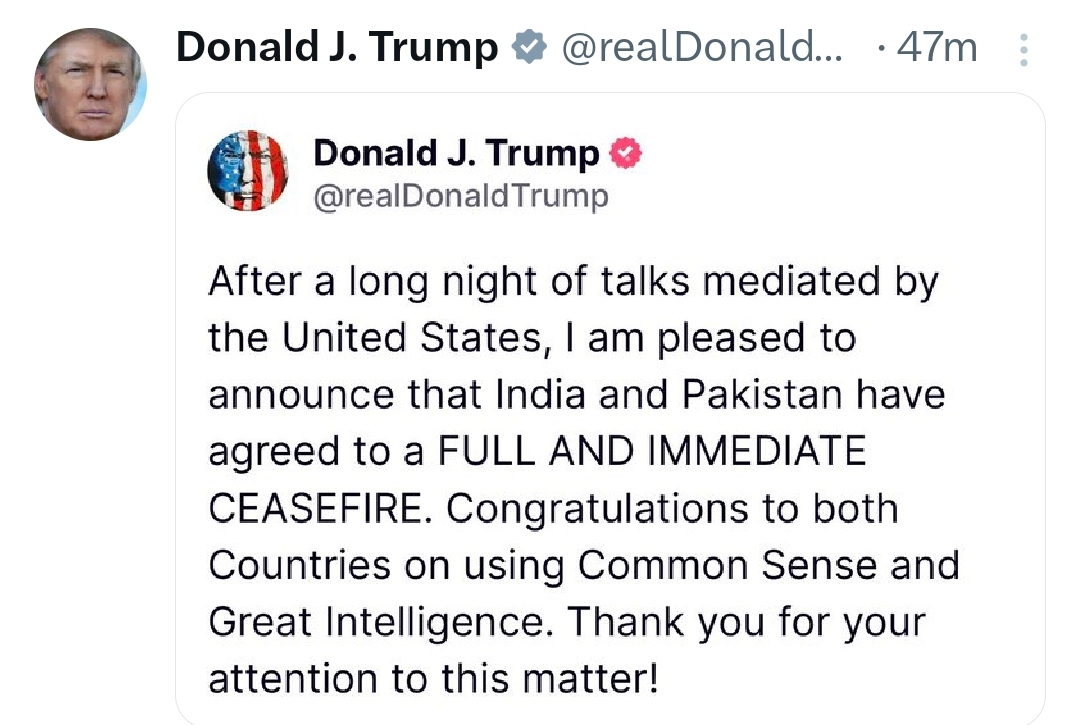Click the red verified badge in quoted post
The height and width of the screenshot is (725, 1080).
point(625,153)
